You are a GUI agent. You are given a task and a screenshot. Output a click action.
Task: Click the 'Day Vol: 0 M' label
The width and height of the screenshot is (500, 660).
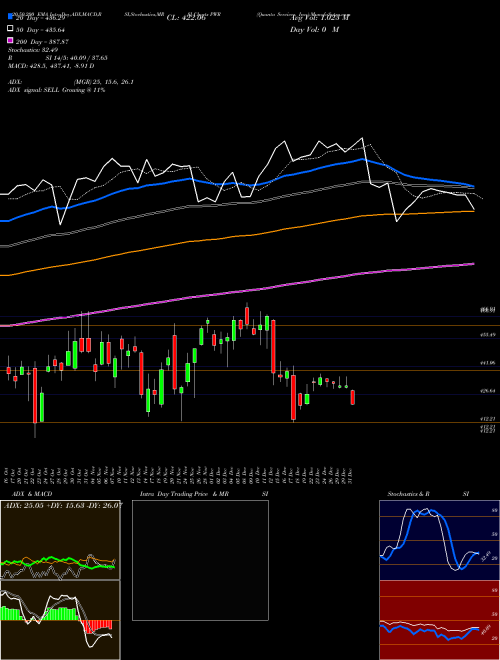(314, 30)
